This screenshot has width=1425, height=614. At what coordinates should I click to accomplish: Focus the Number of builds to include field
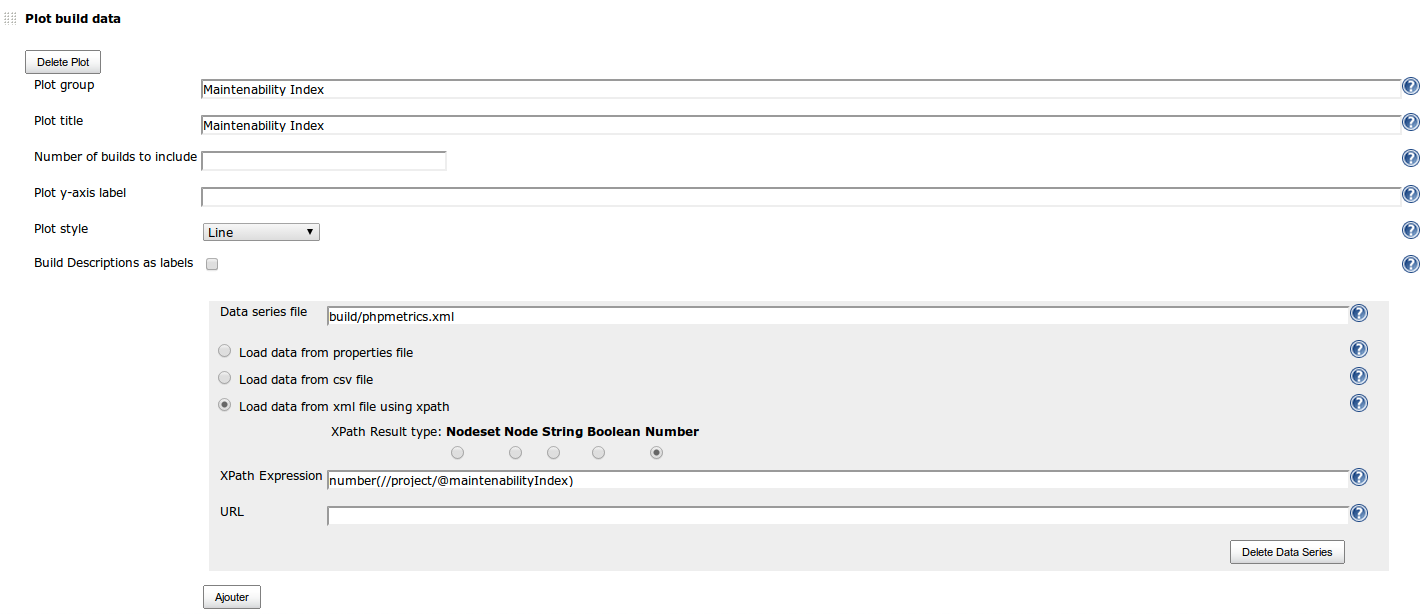324,161
